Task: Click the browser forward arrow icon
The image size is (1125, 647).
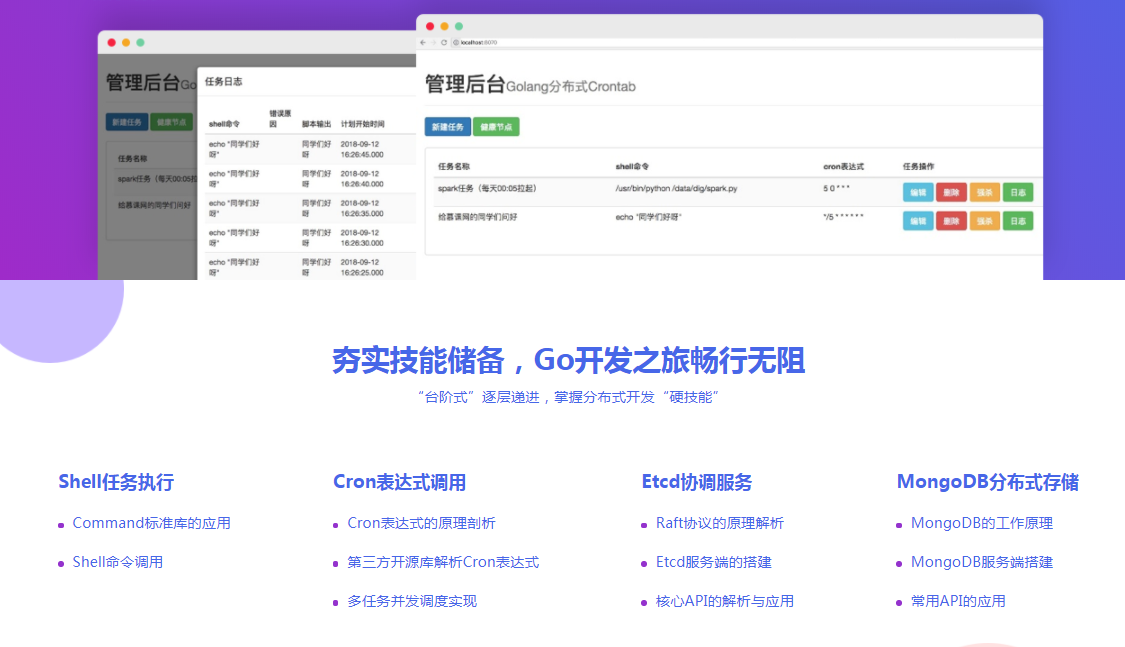Action: coord(433,43)
